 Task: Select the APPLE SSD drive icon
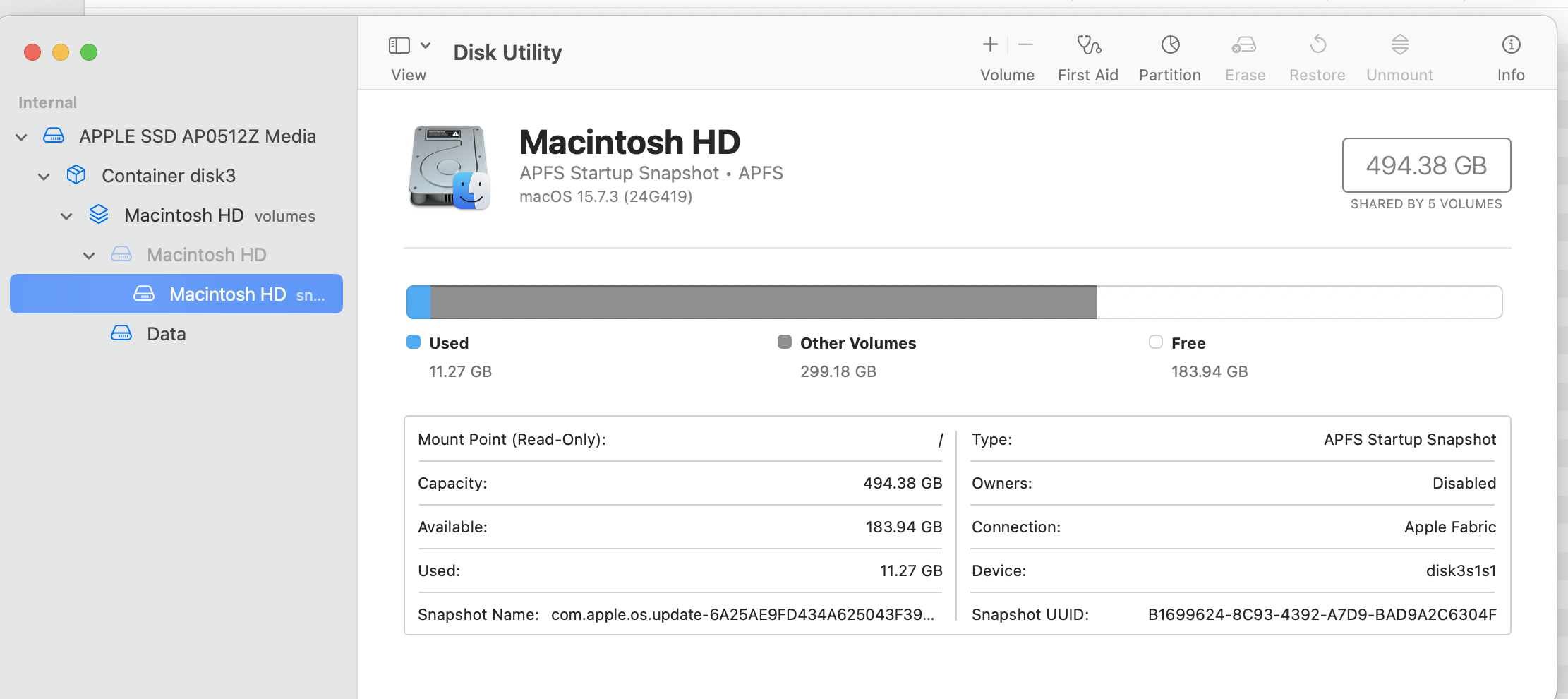[54, 135]
